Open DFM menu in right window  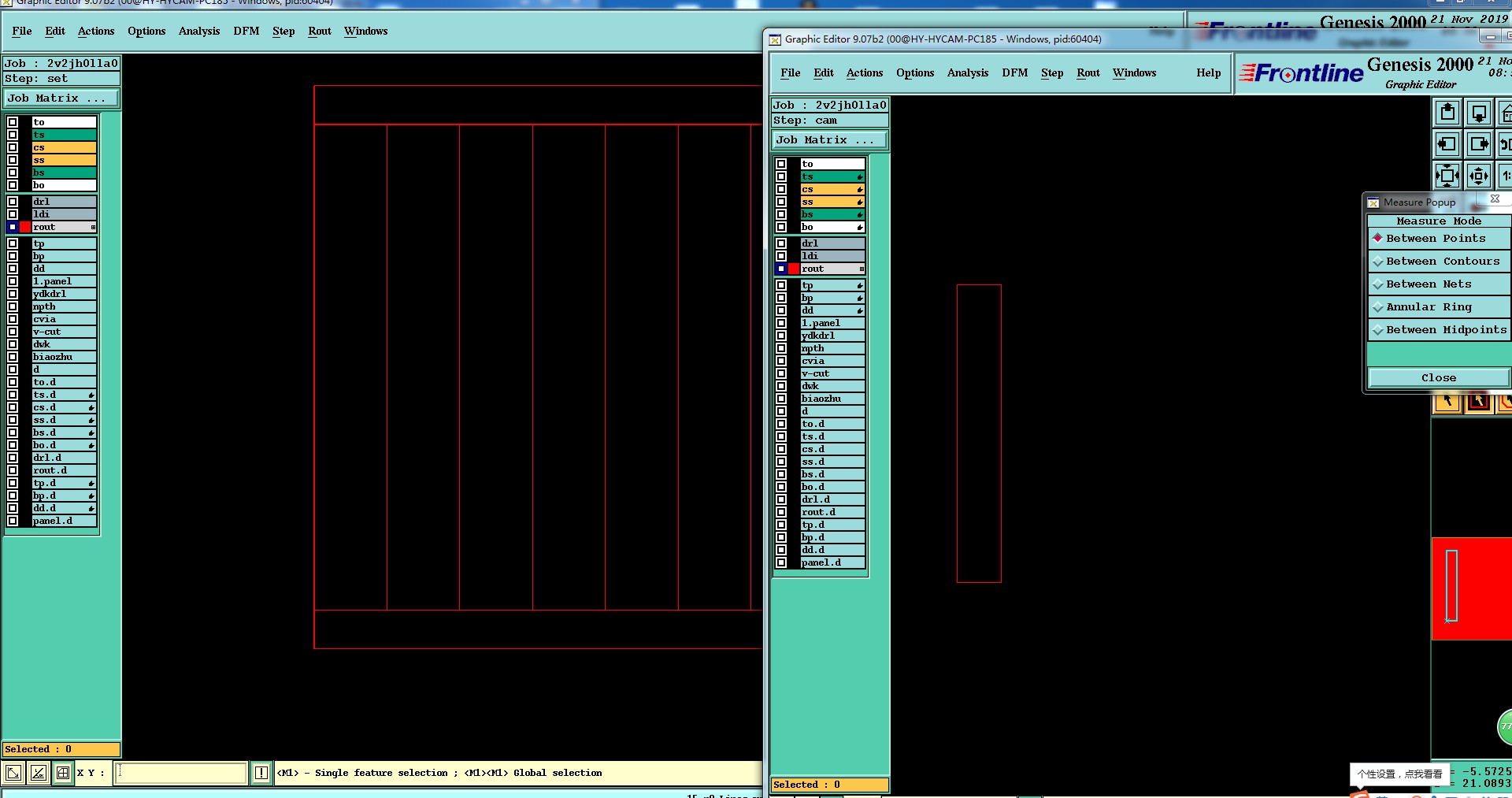(1015, 72)
